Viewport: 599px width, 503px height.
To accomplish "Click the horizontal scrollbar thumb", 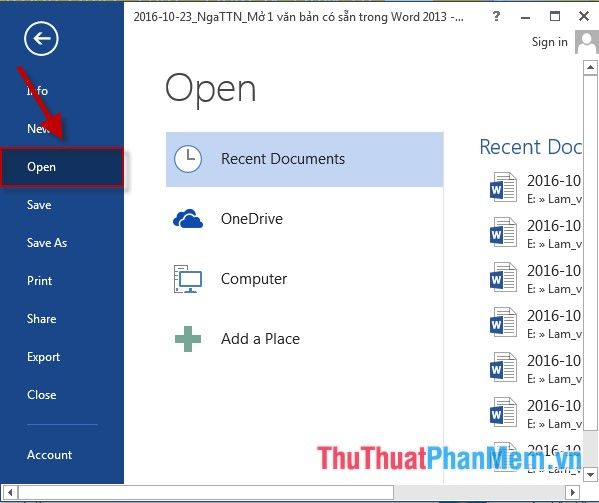I will (206, 492).
